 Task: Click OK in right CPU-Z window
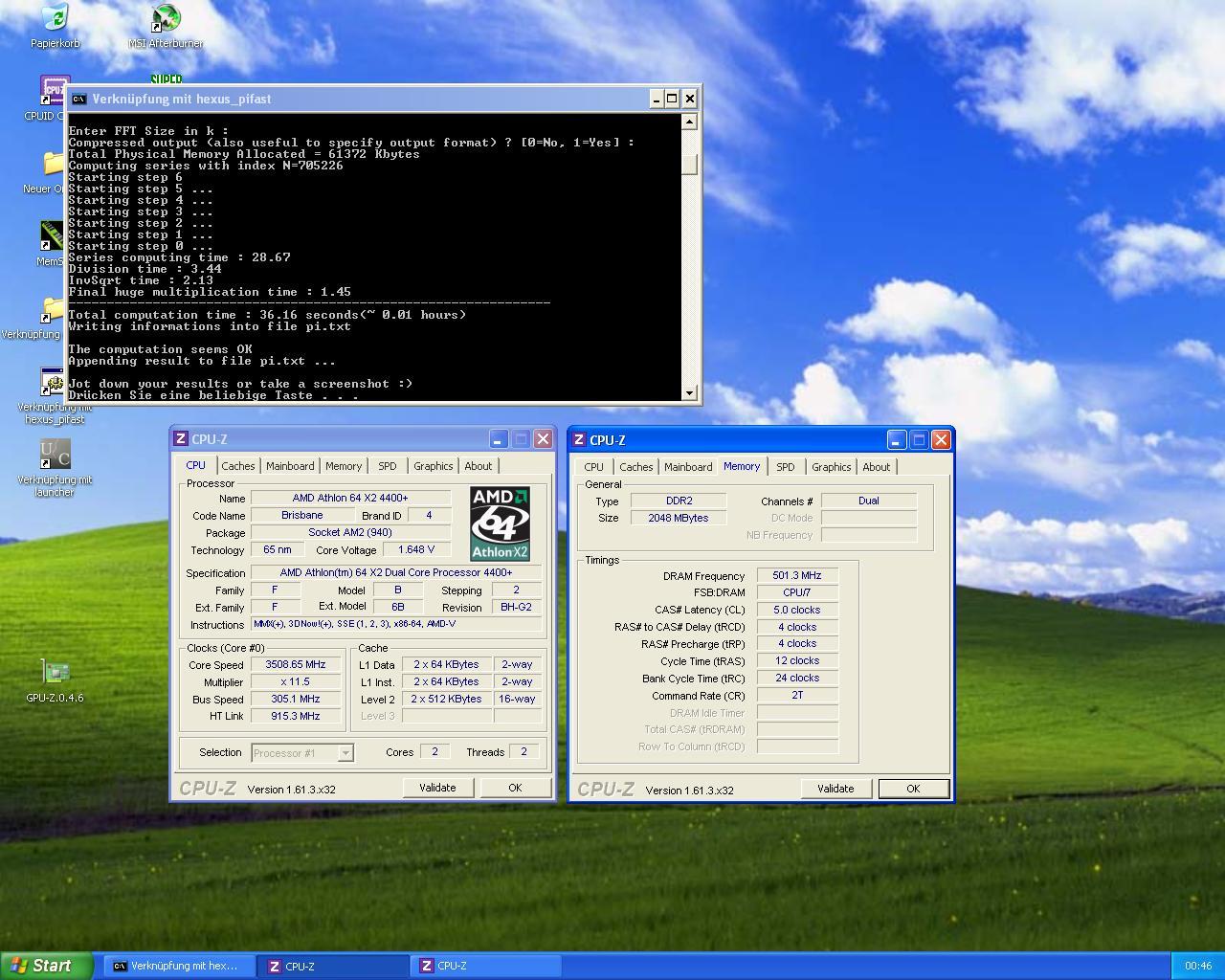(x=913, y=789)
